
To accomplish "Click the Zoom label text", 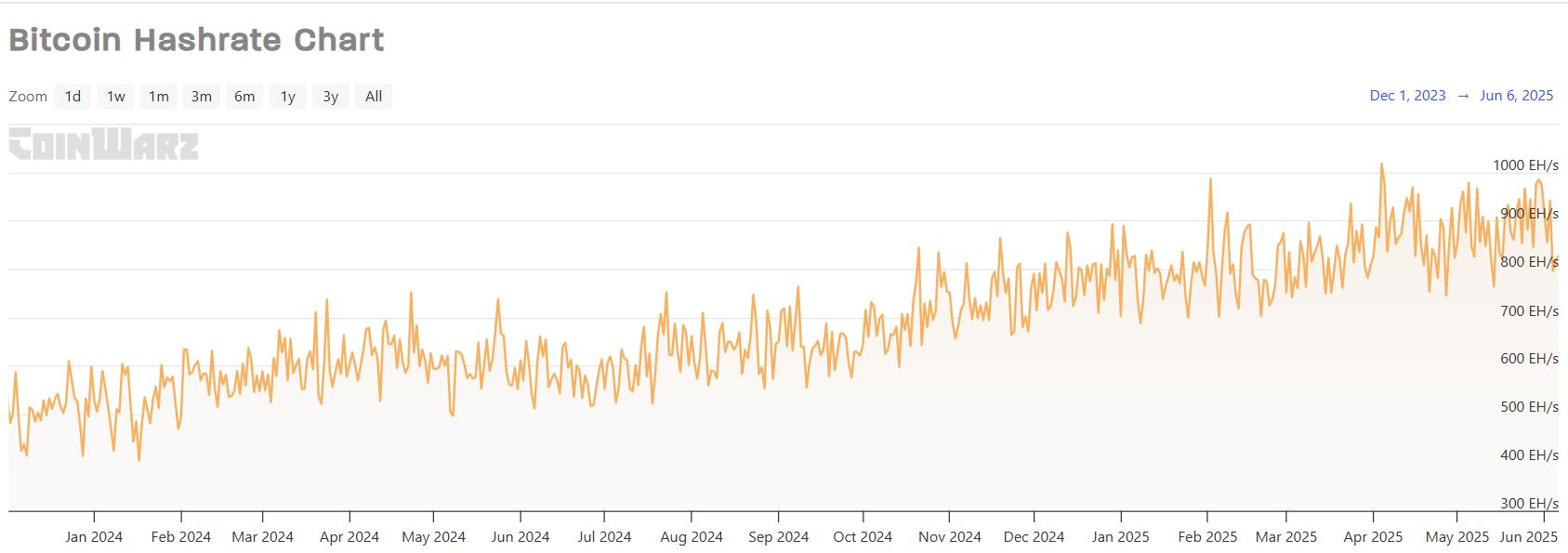I will coord(28,96).
